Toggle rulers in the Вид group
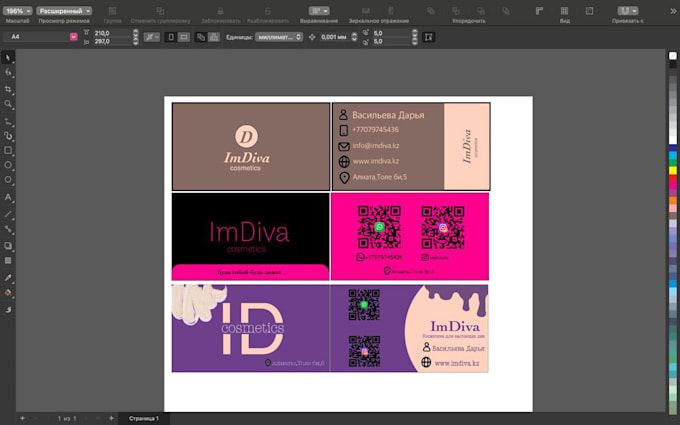The height and width of the screenshot is (425, 680). point(539,11)
